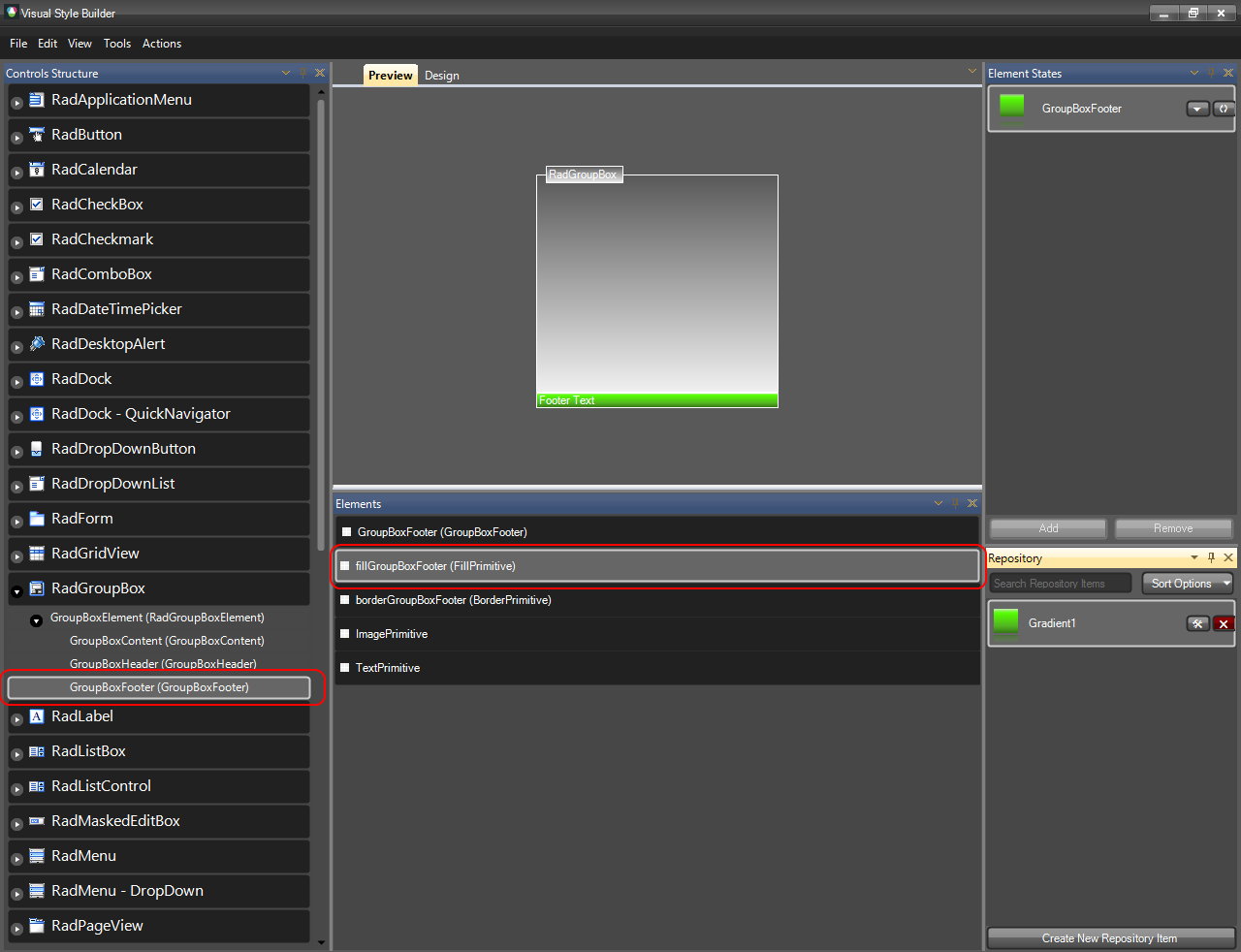This screenshot has width=1241, height=952.
Task: Click the RadDateTimePicker control icon
Action: [37, 309]
